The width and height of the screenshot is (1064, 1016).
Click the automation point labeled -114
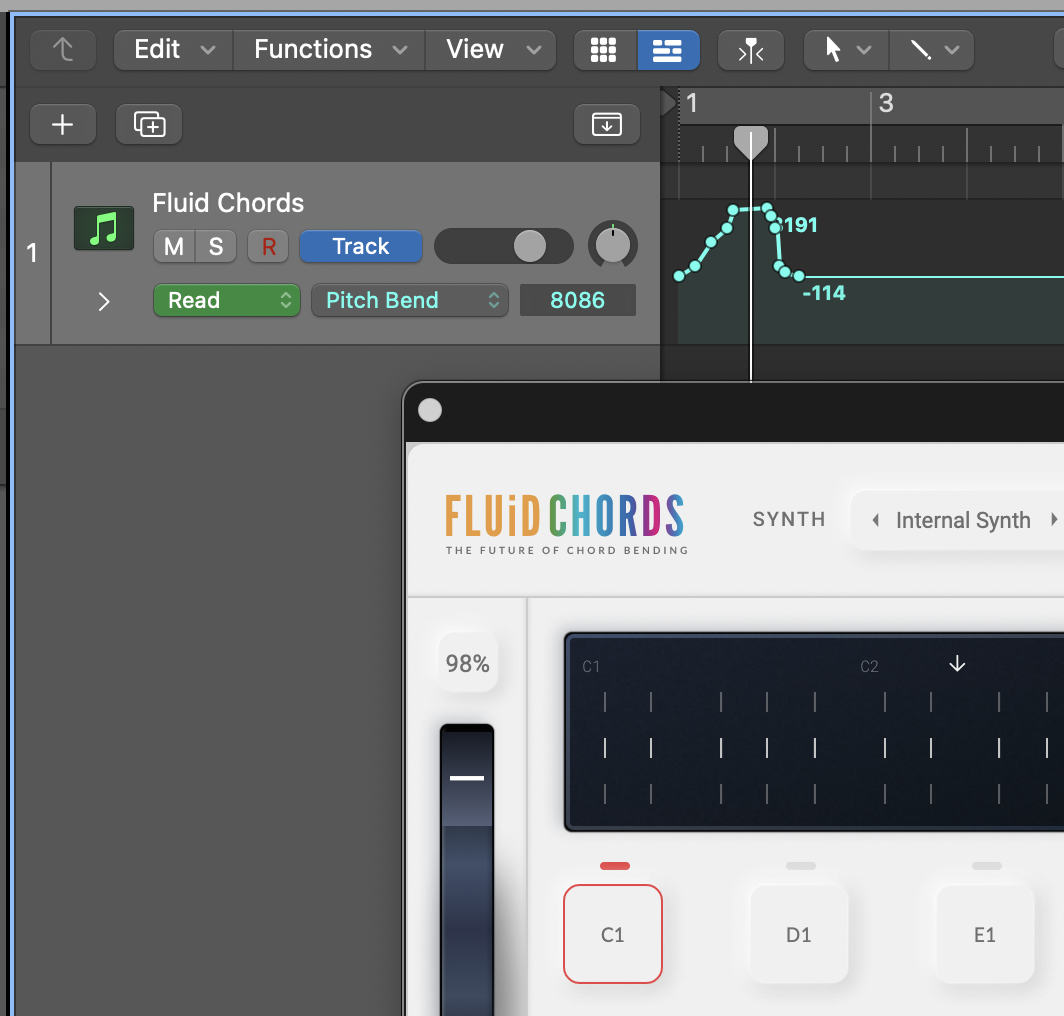pos(799,276)
